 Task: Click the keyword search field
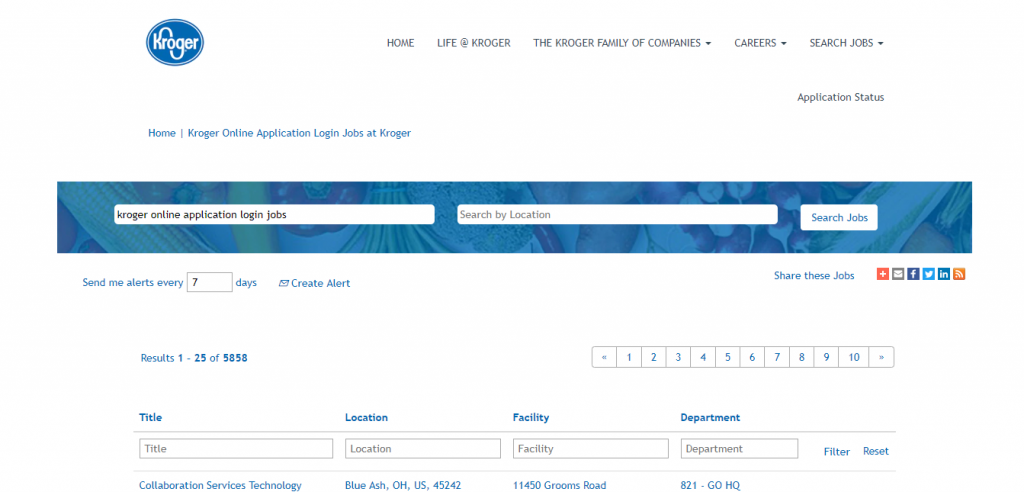point(274,214)
